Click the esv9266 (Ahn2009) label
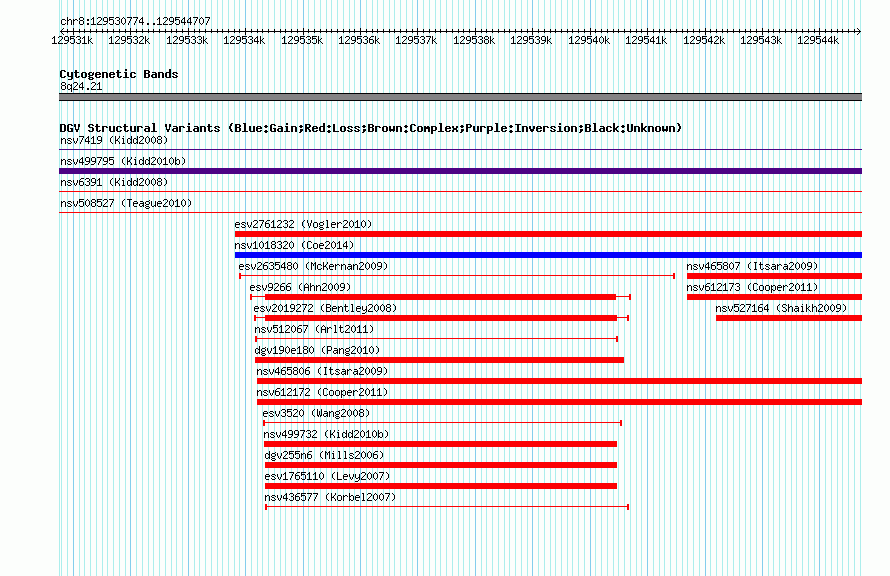890x576 pixels. (300, 287)
